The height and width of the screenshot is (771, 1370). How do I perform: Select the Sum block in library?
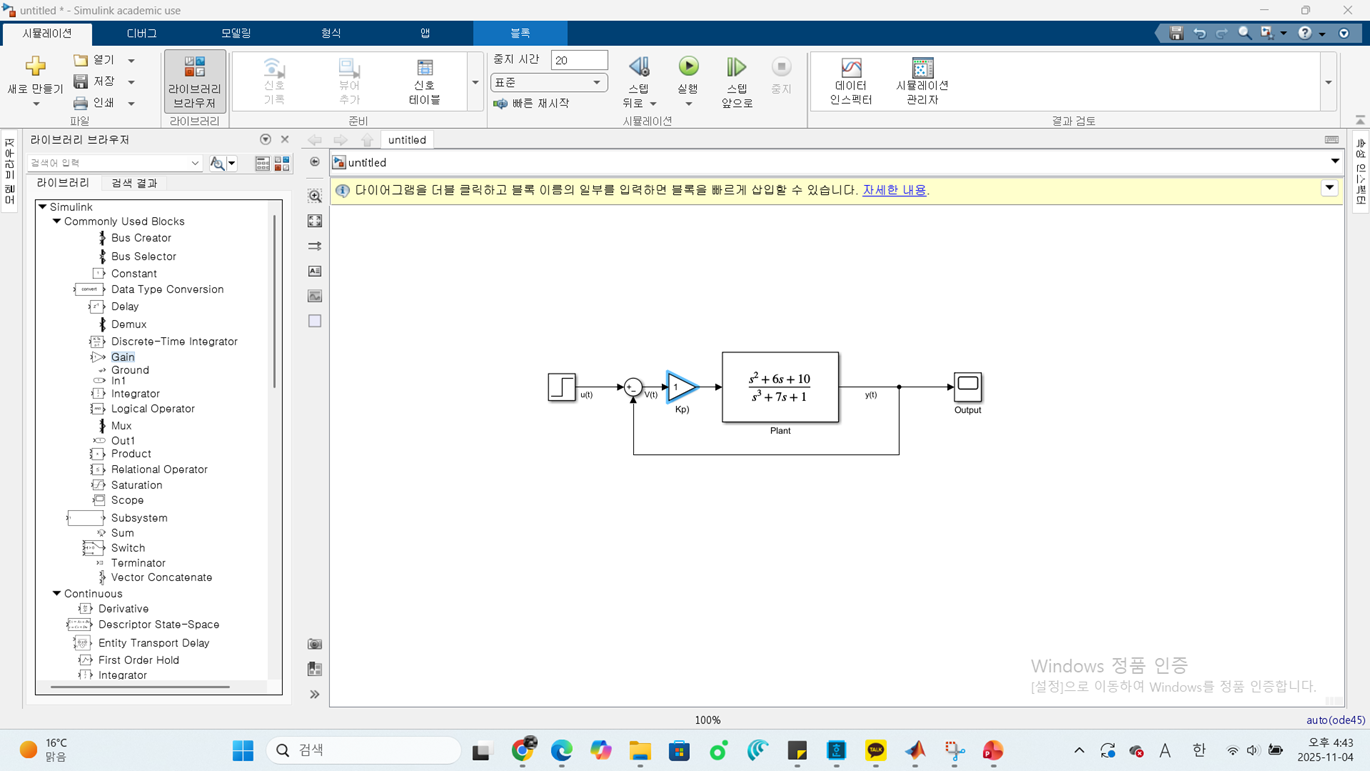point(122,533)
